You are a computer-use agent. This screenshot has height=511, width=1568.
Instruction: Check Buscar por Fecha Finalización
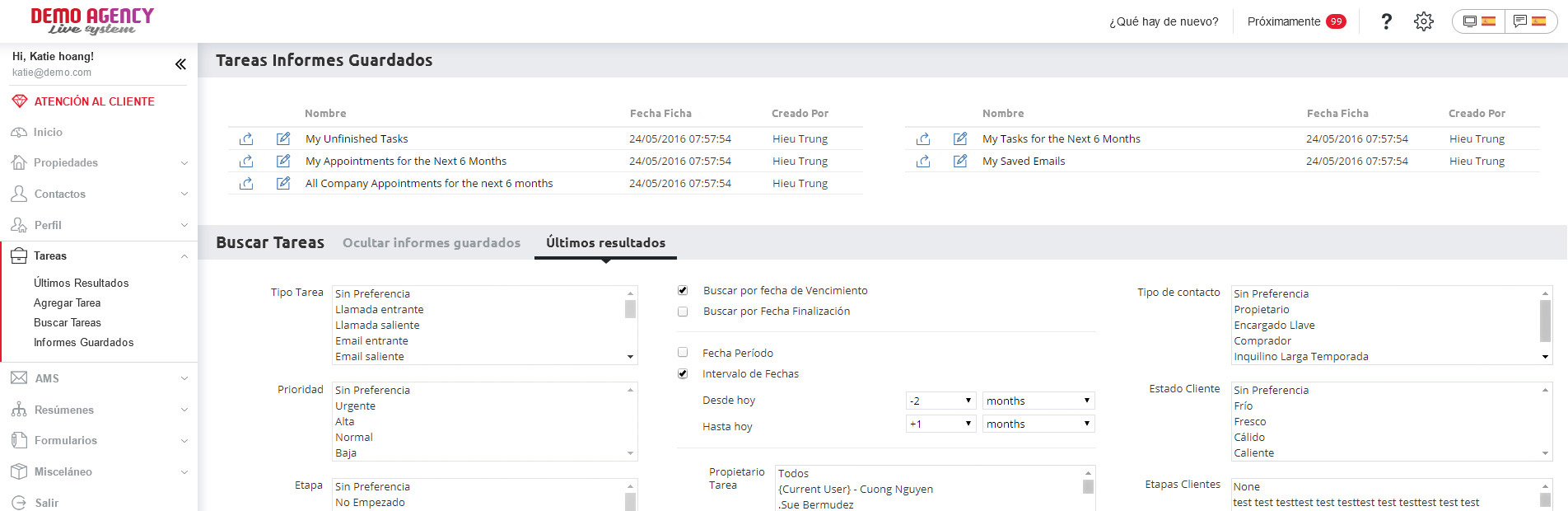click(683, 312)
